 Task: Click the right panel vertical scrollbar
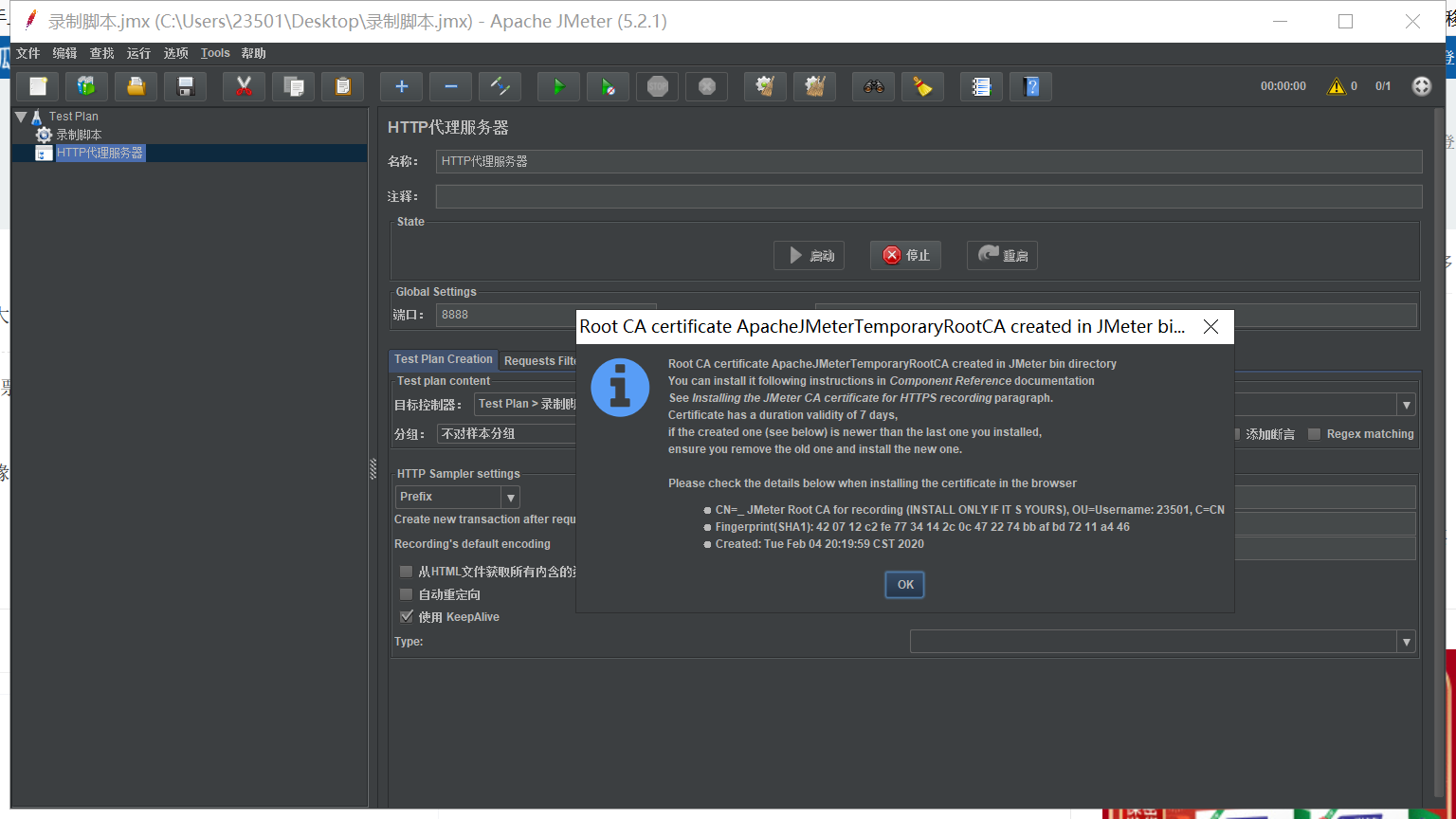[x=1441, y=453]
